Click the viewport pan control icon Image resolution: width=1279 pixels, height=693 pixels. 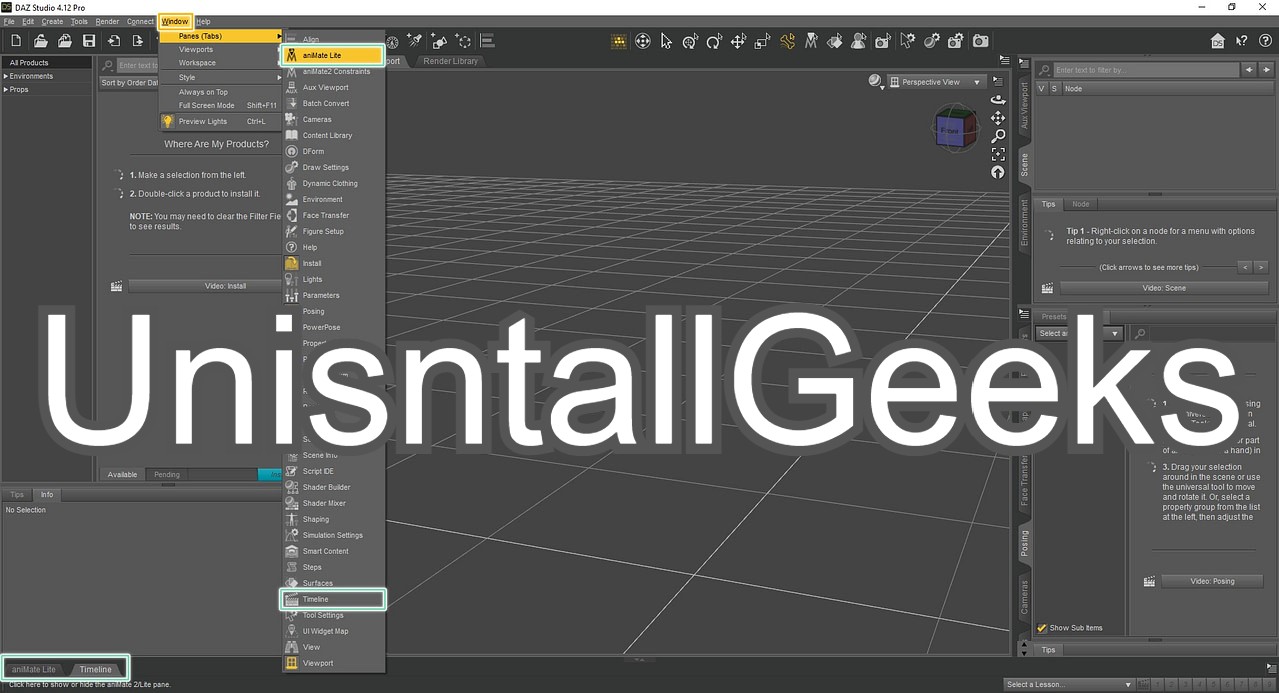tap(998, 118)
